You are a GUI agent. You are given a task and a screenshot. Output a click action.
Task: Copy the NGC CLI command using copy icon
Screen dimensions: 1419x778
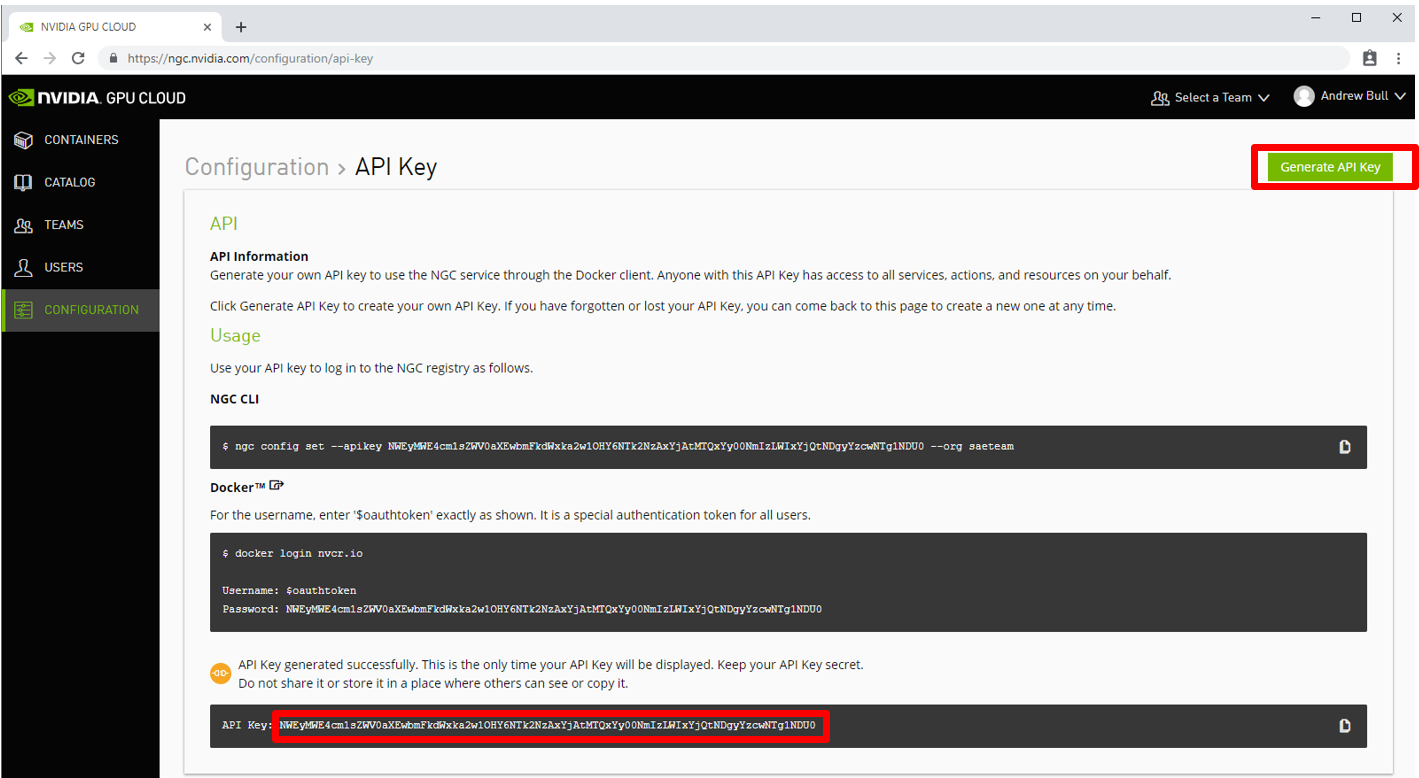tap(1344, 447)
